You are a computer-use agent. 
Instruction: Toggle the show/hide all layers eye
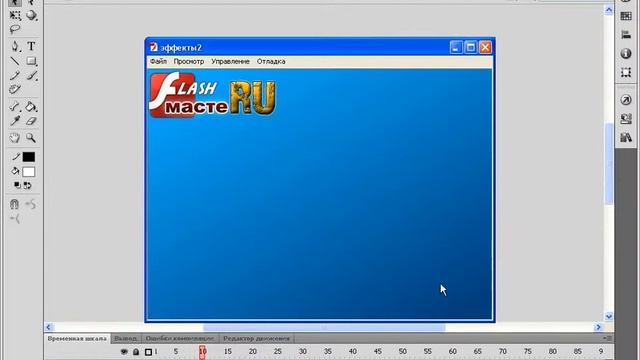pyautogui.click(x=124, y=352)
